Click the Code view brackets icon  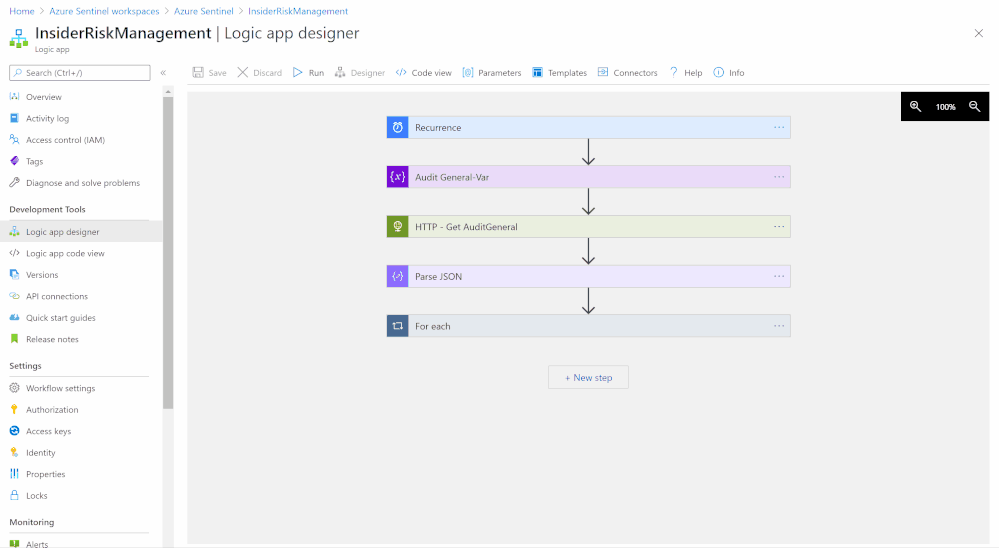coord(401,73)
